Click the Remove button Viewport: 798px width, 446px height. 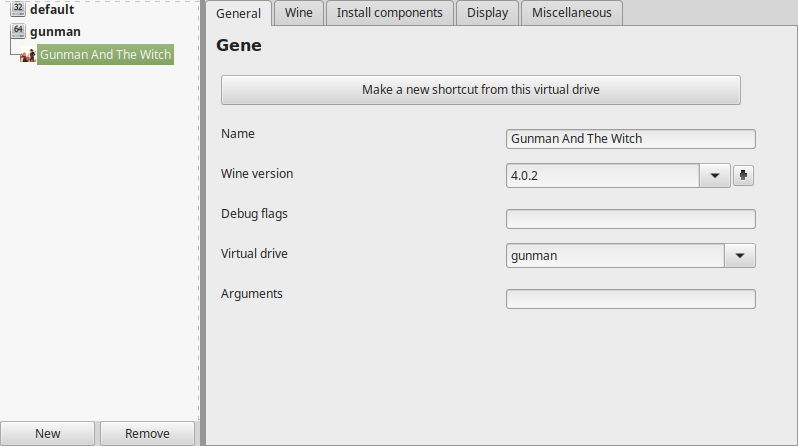click(x=147, y=433)
